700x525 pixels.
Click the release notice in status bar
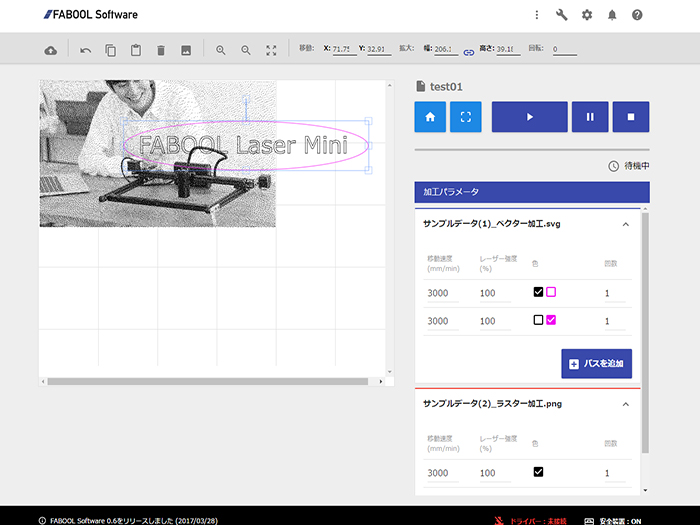click(129, 521)
